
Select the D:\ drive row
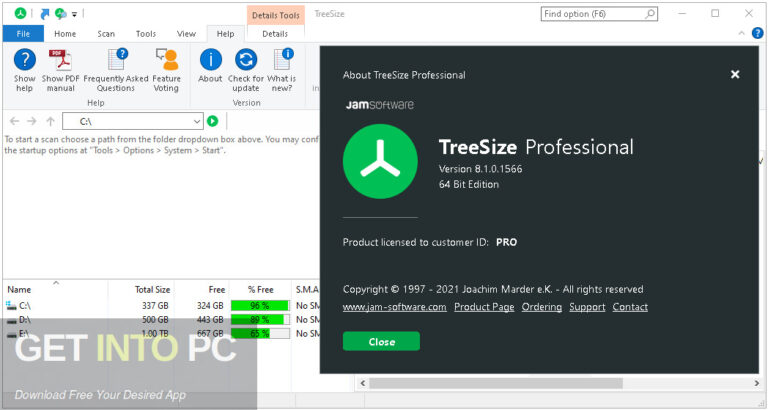point(162,320)
